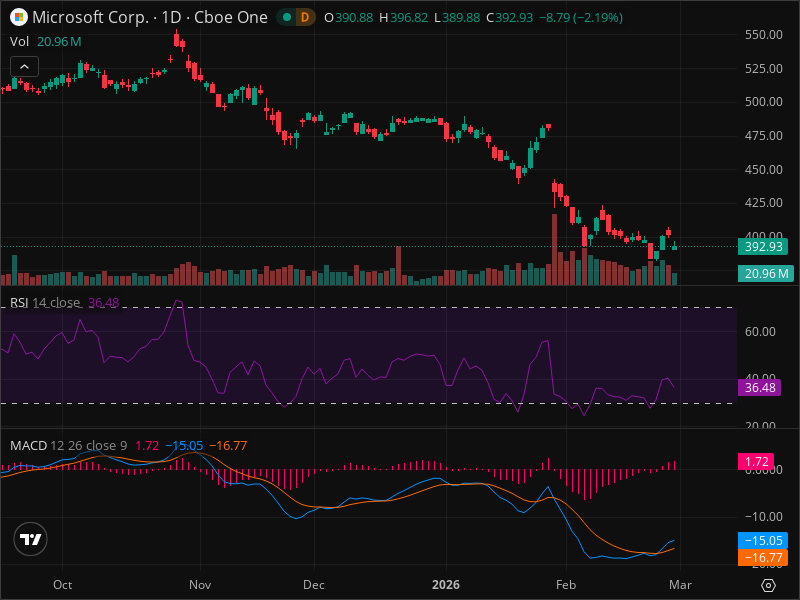Image resolution: width=800 pixels, height=600 pixels.
Task: Click the low value L389.88
Action: tap(457, 17)
